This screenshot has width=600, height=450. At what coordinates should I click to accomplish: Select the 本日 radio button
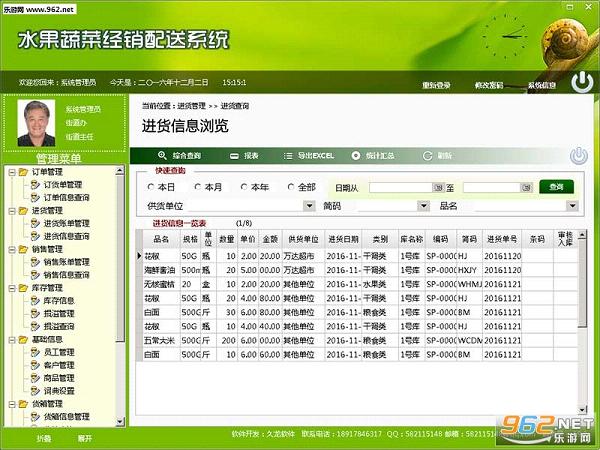pos(150,187)
